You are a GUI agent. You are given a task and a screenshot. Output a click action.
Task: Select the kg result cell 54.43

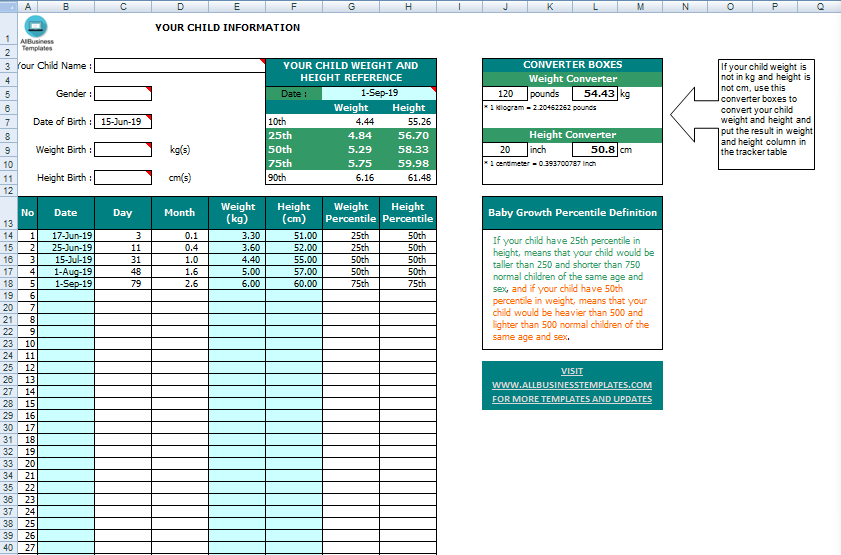pos(595,93)
